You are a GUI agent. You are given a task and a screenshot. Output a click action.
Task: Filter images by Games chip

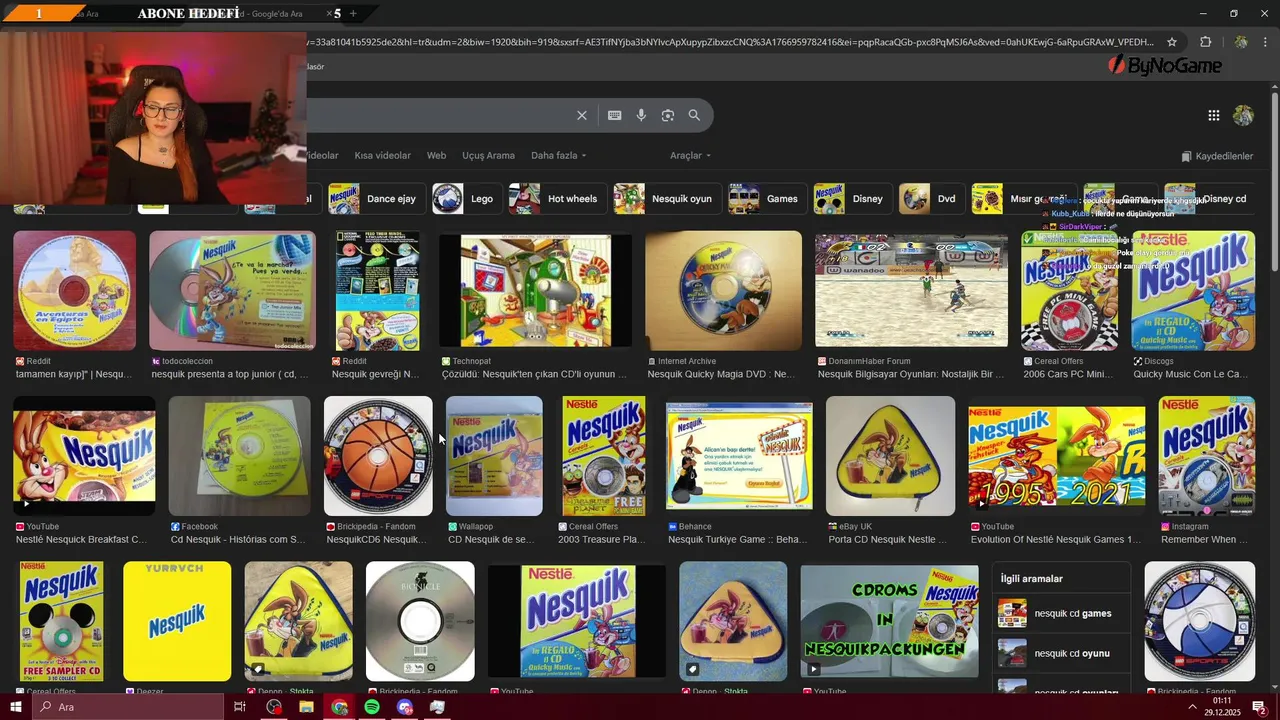pos(766,198)
